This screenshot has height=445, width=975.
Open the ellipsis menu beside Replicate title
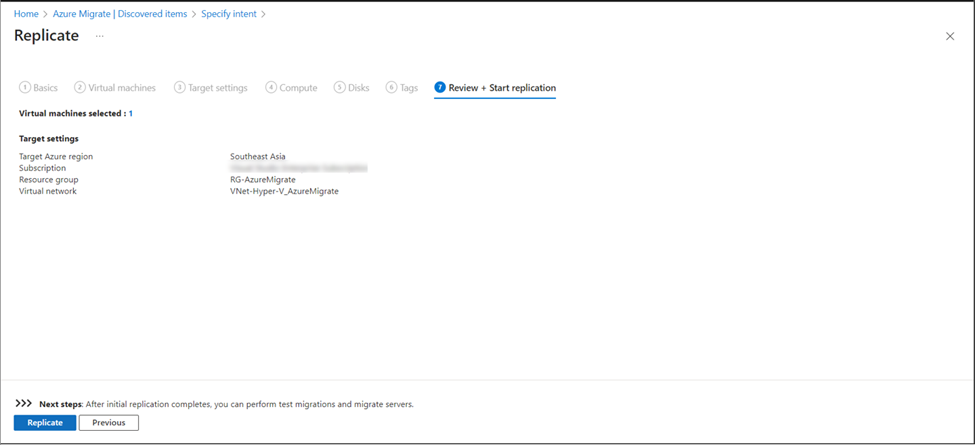coord(99,36)
